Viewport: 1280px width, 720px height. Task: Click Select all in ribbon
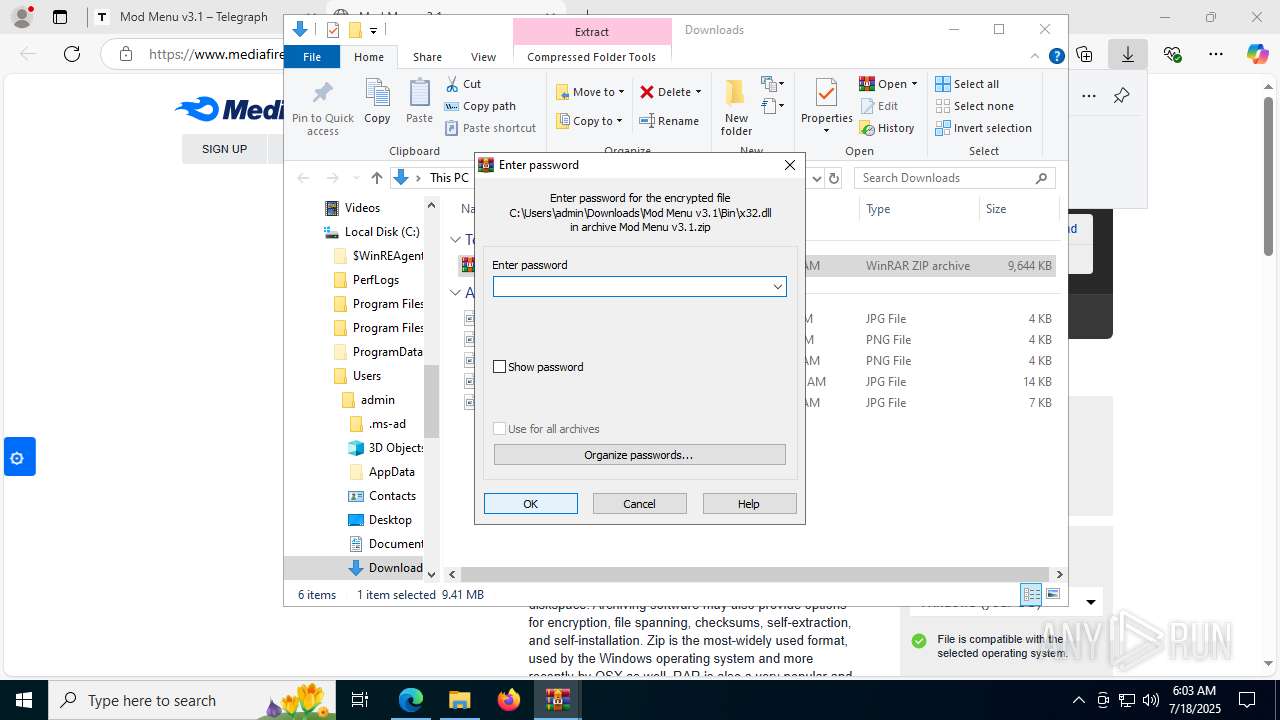coord(967,84)
